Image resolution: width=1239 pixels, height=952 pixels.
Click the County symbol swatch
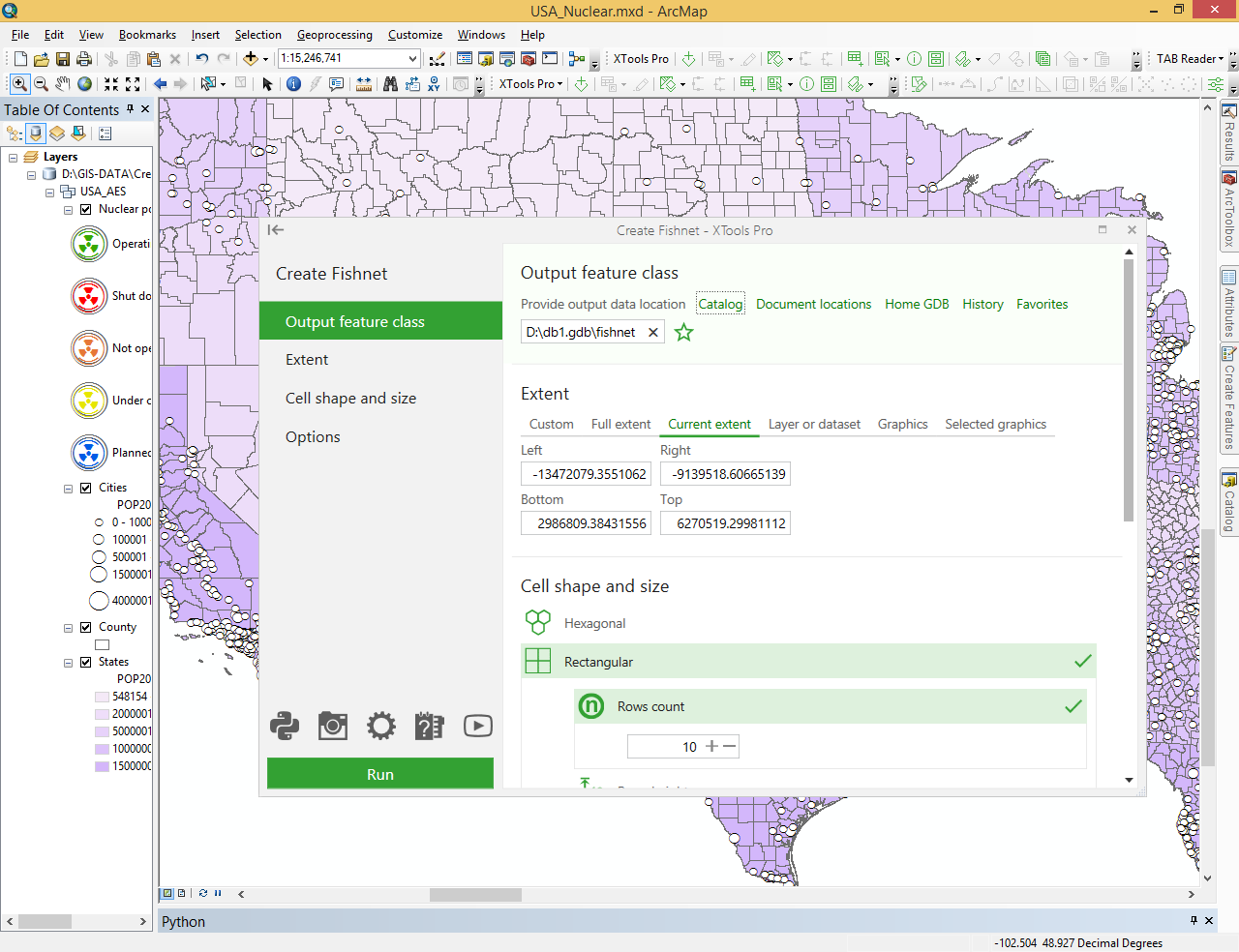pos(102,644)
